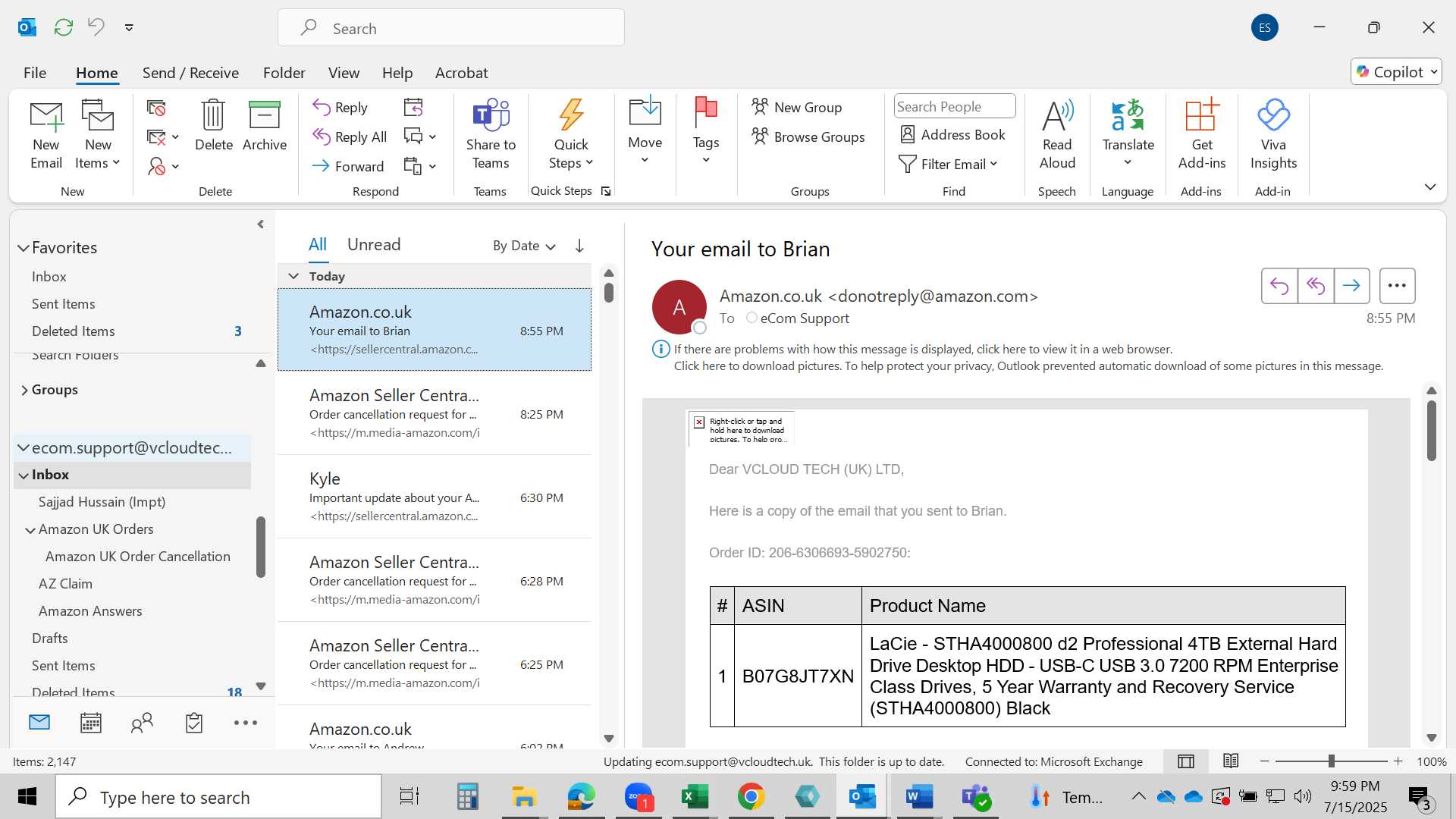Show only Unread messages

click(374, 244)
